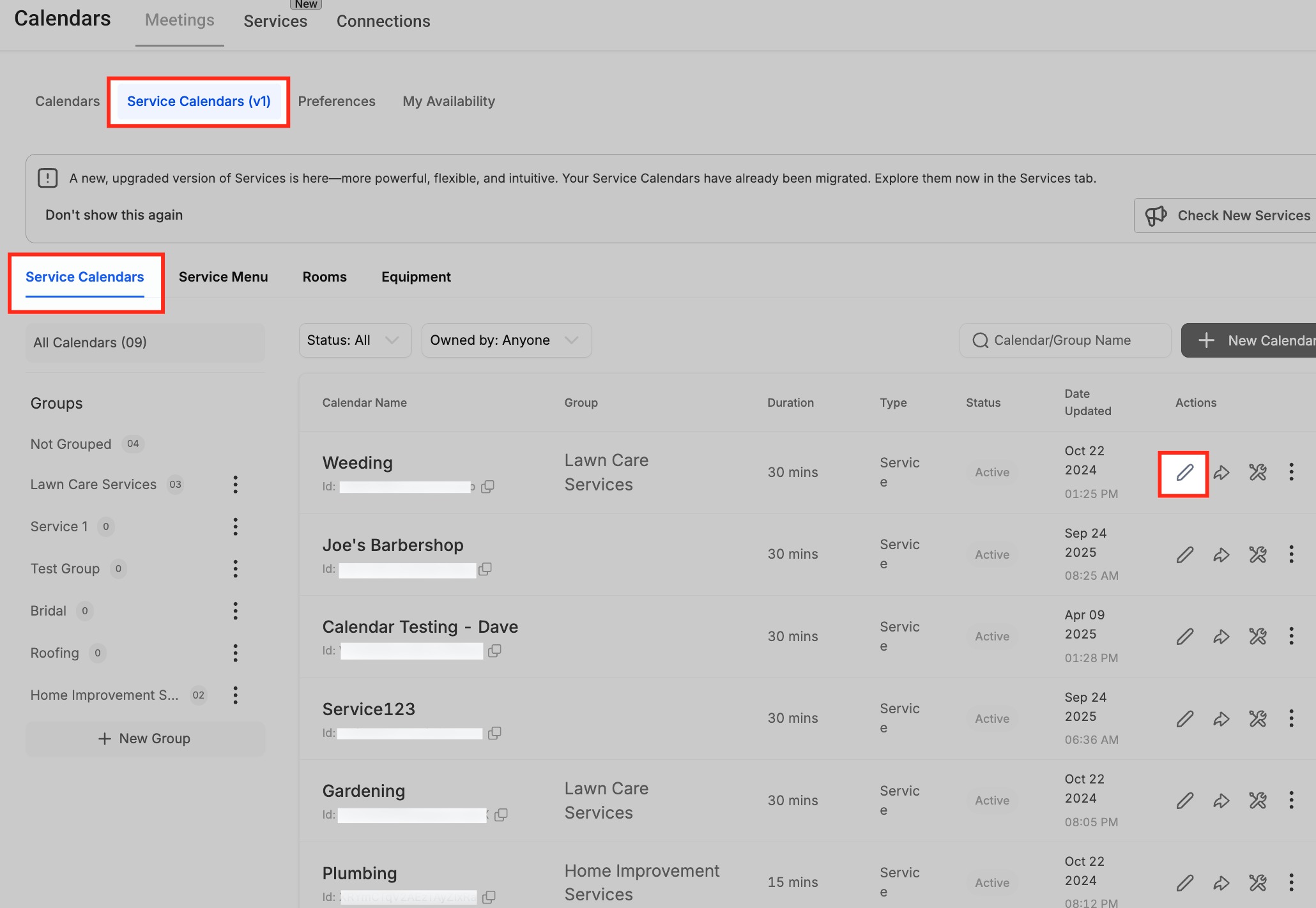Switch to the Equipment tab
This screenshot has height=908, width=1316.
[416, 277]
